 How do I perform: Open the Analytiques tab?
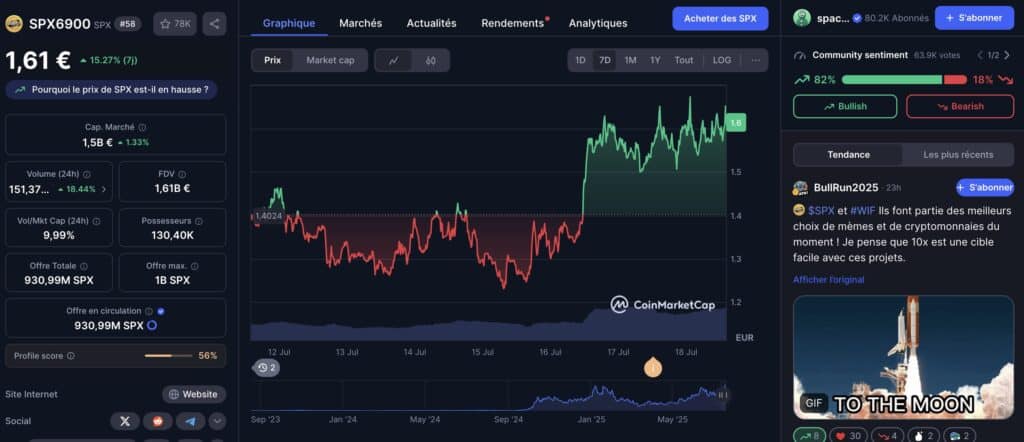click(x=598, y=23)
